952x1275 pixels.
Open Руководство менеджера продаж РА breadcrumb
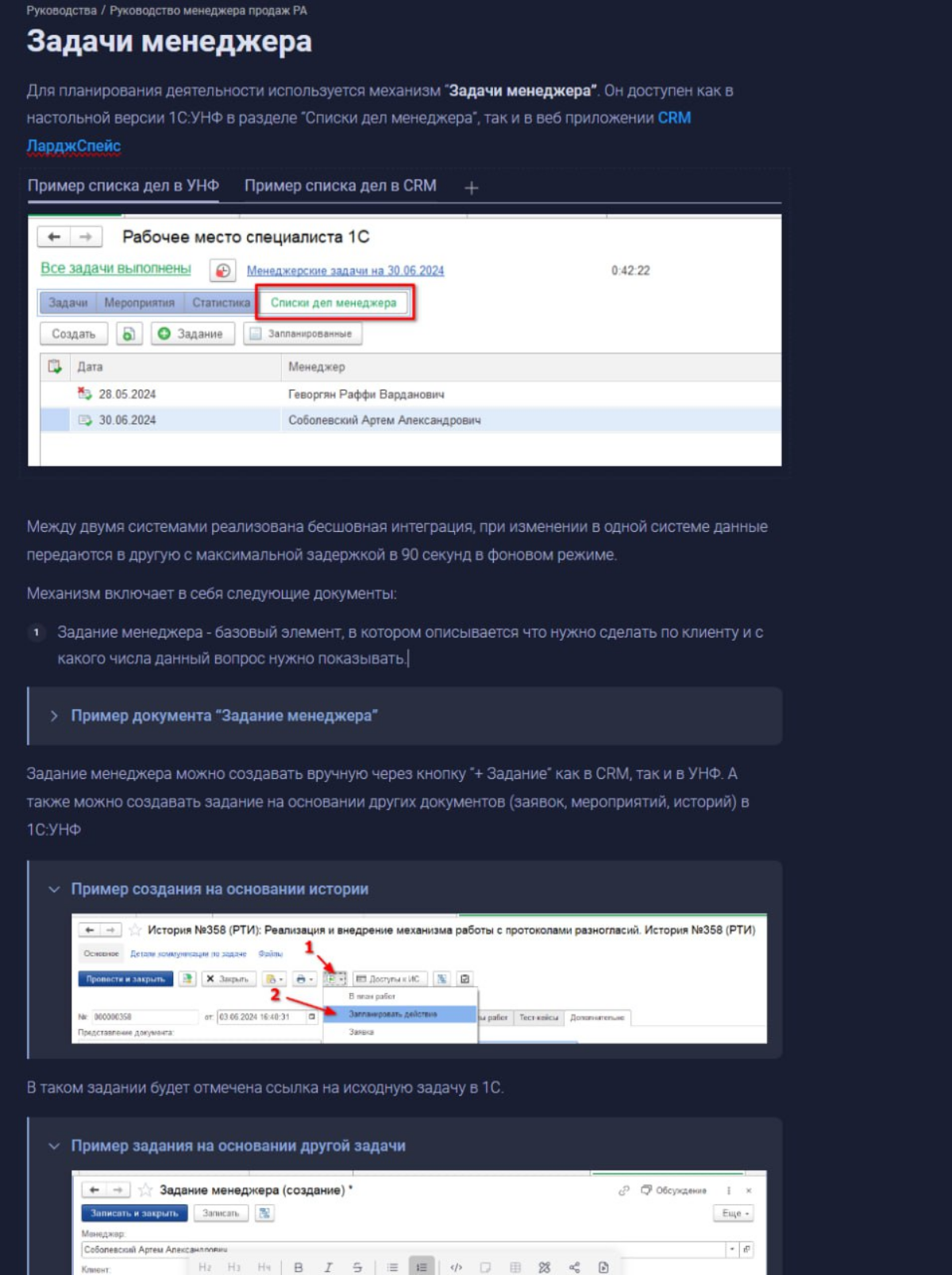pyautogui.click(x=208, y=10)
